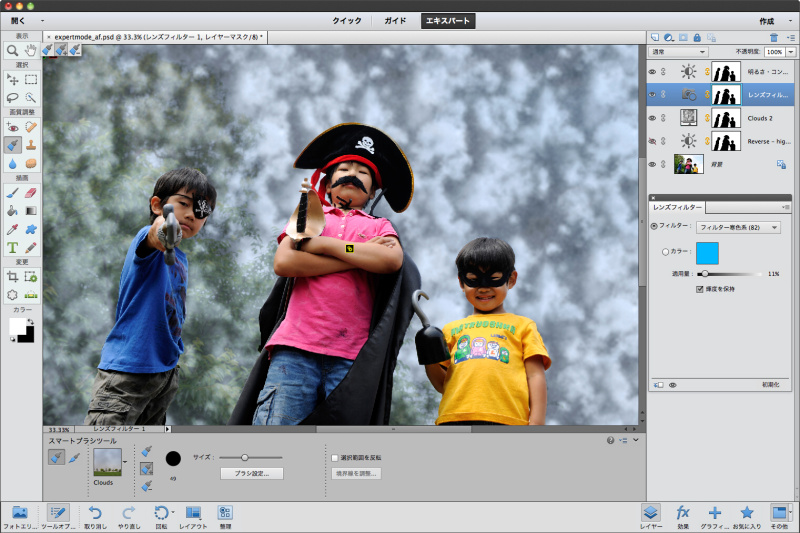Screen dimensions: 800x533
Task: Open the Layout dropdown
Action: [x=193, y=517]
